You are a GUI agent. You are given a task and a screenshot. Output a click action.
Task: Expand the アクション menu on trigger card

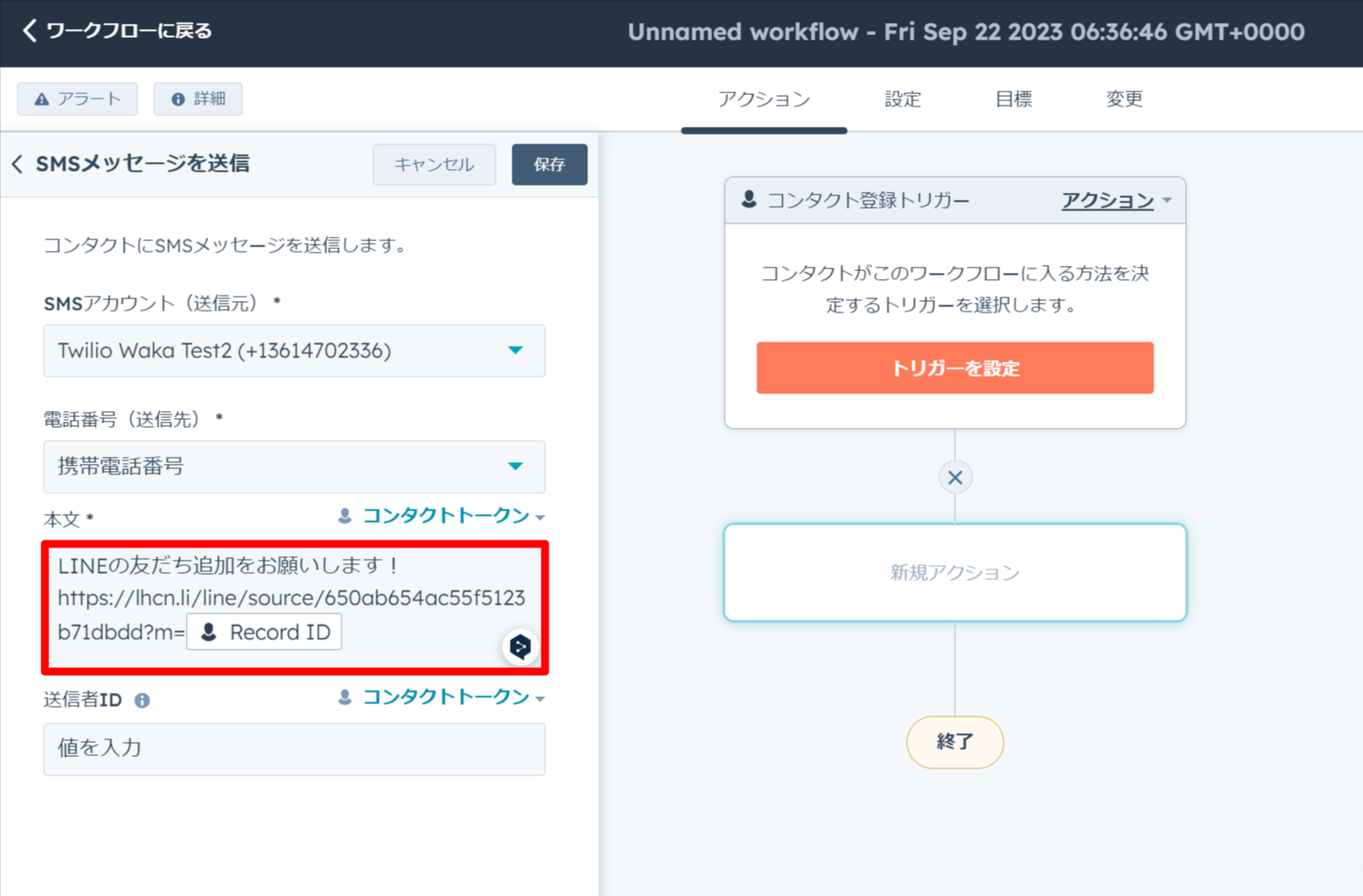[1116, 201]
